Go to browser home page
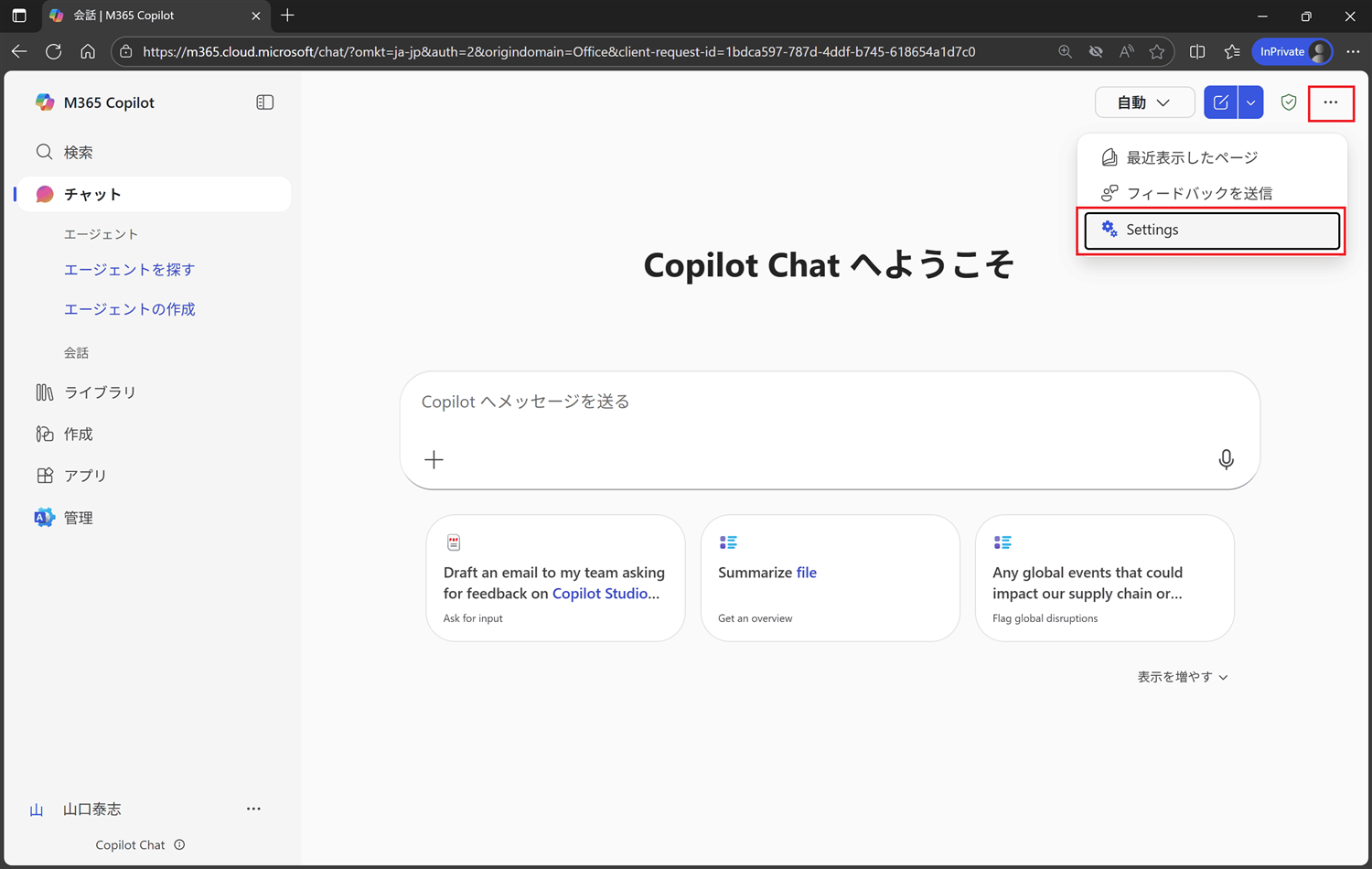Viewport: 1372px width, 869px height. [x=88, y=51]
